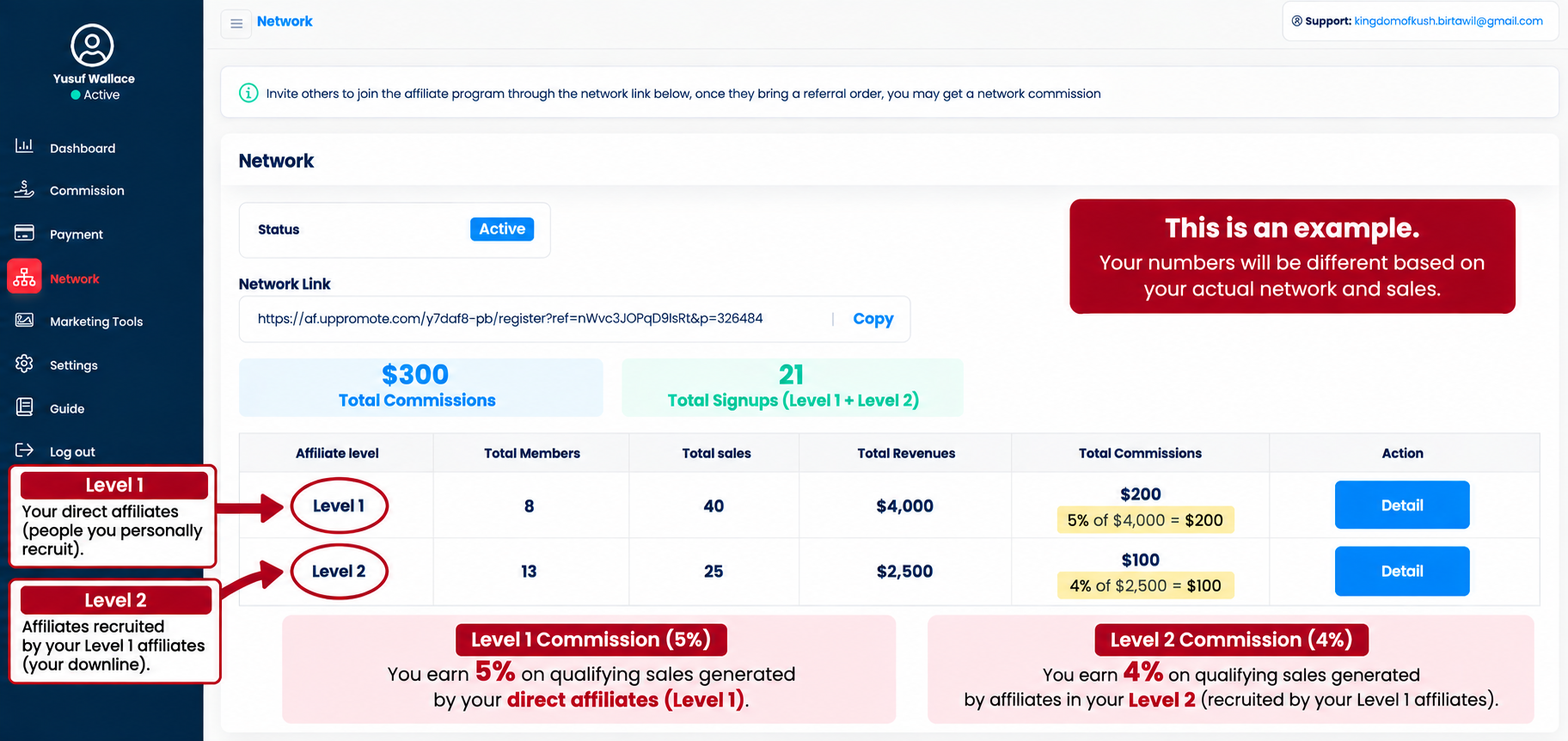1568x741 pixels.
Task: Click the red Network hierarchy icon
Action: [x=24, y=277]
